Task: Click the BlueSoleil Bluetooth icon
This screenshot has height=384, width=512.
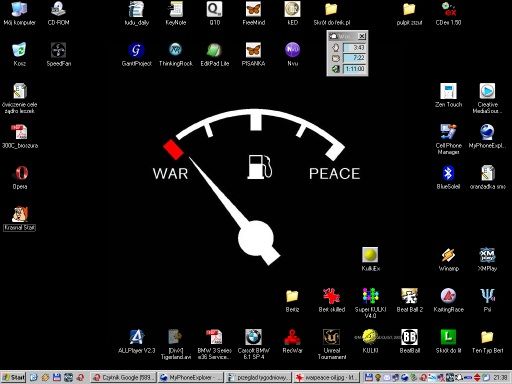Action: [x=448, y=177]
